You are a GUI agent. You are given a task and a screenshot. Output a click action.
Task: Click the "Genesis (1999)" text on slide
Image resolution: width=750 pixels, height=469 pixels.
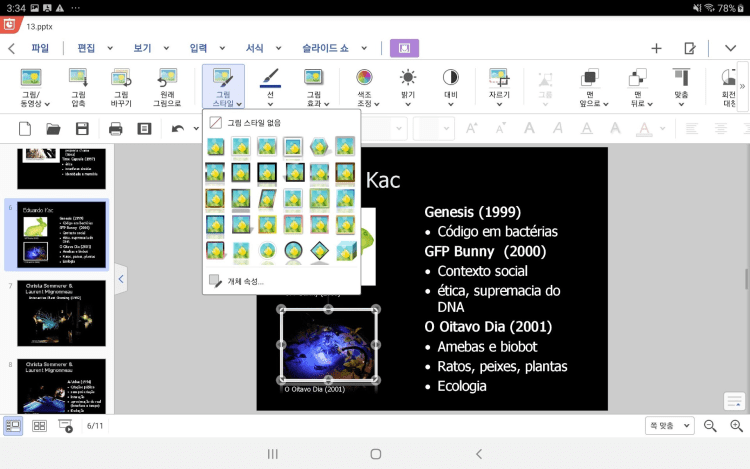tap(473, 212)
